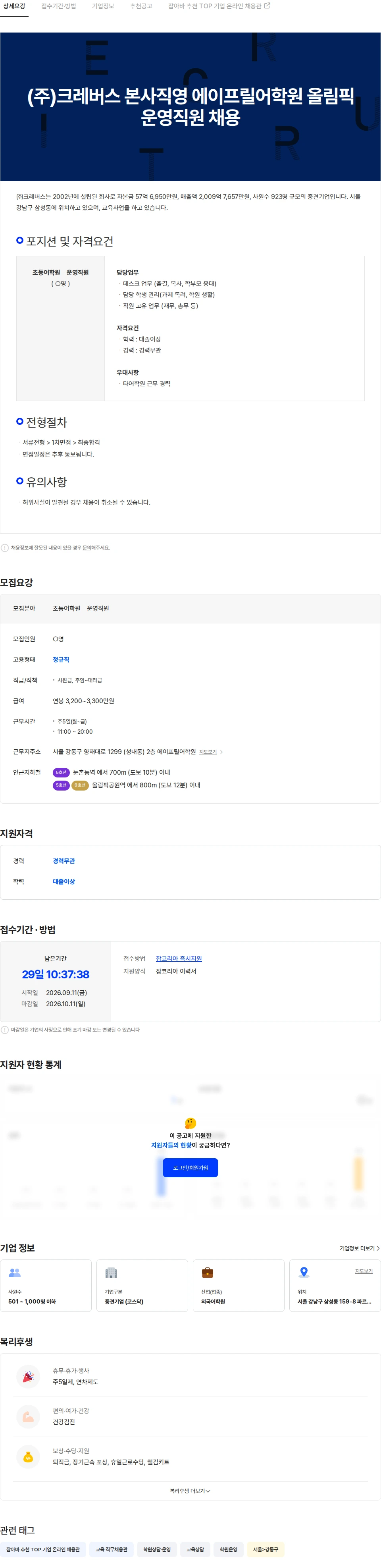The width and height of the screenshot is (381, 1568).
Task: Open the 추천공고 tab
Action: click(141, 6)
